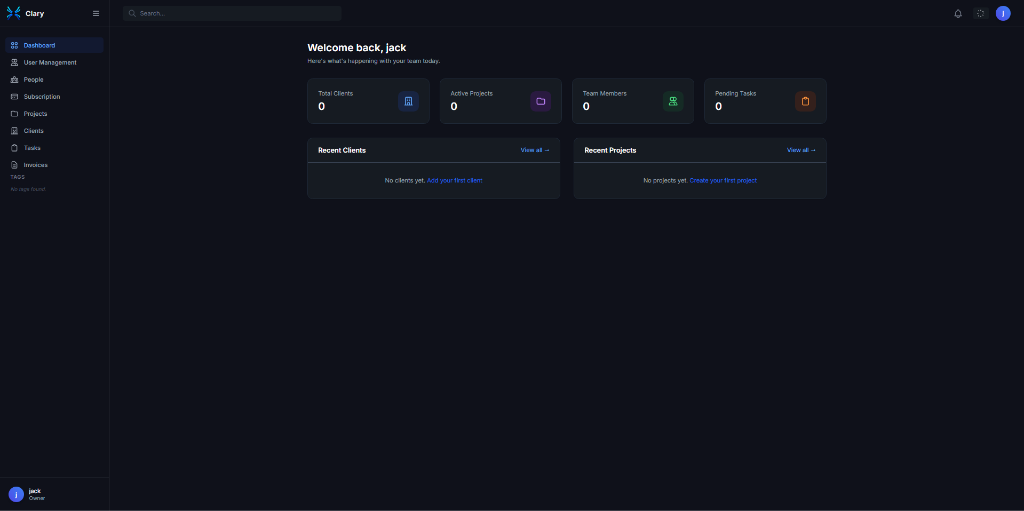View all Recent Projects
Screen dimensions: 1024x511
[801, 150]
